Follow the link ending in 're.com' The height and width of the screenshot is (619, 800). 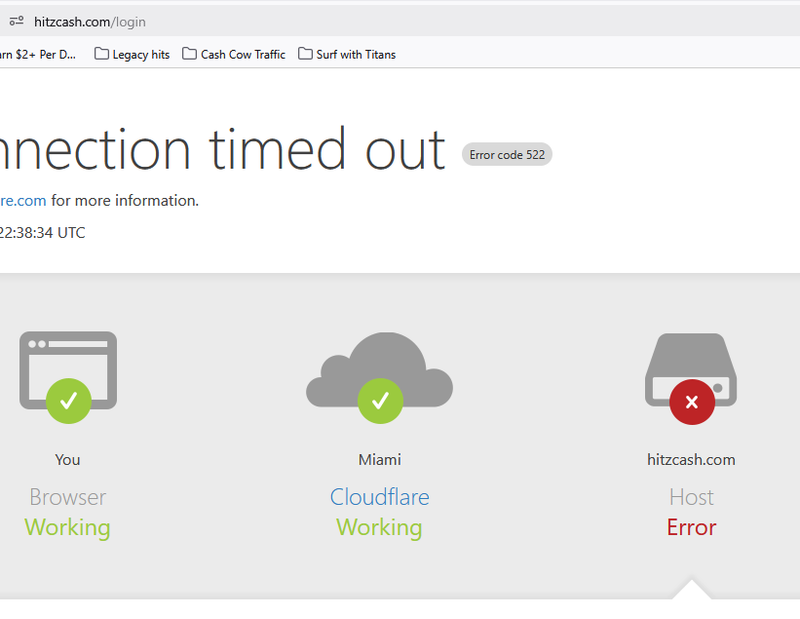23,200
